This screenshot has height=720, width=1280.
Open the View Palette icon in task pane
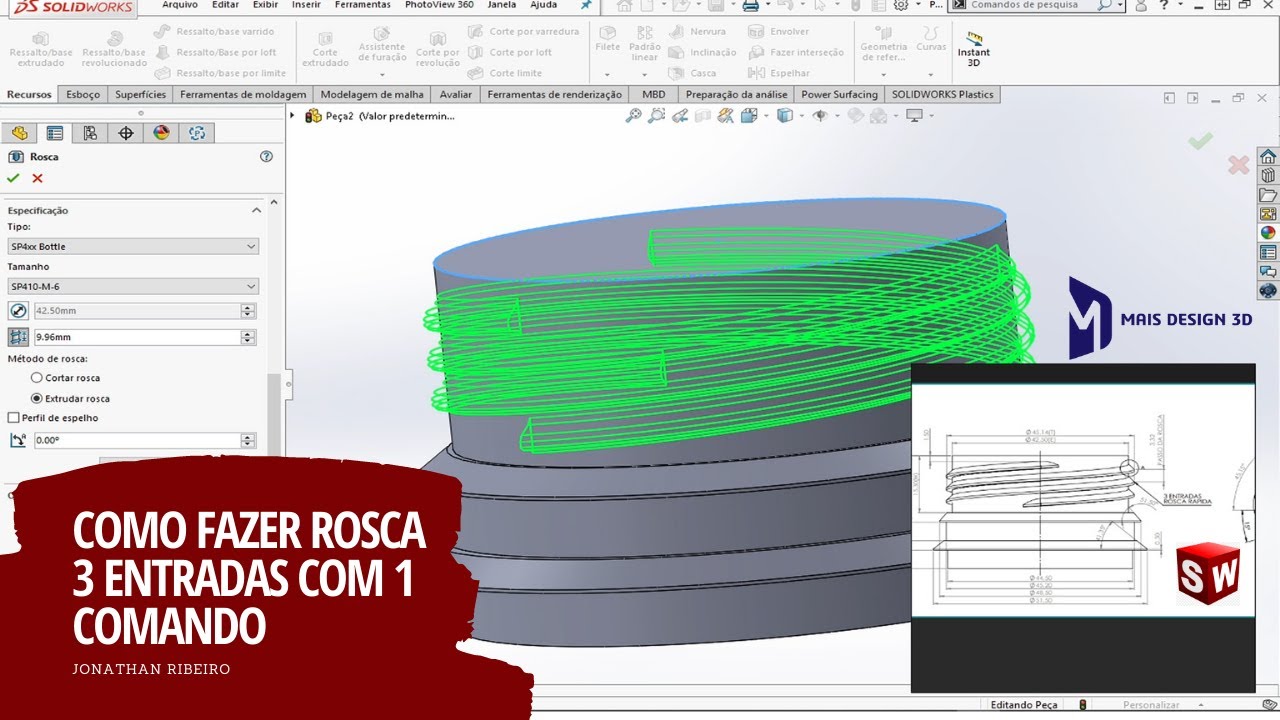(1268, 214)
